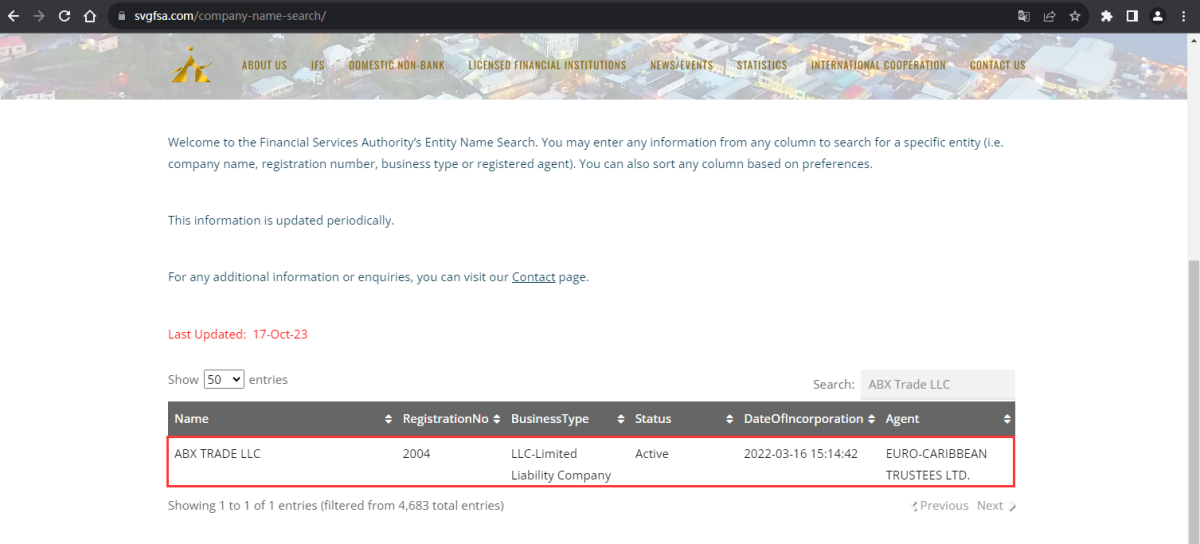Open the Show entries count dropdown

click(x=223, y=380)
